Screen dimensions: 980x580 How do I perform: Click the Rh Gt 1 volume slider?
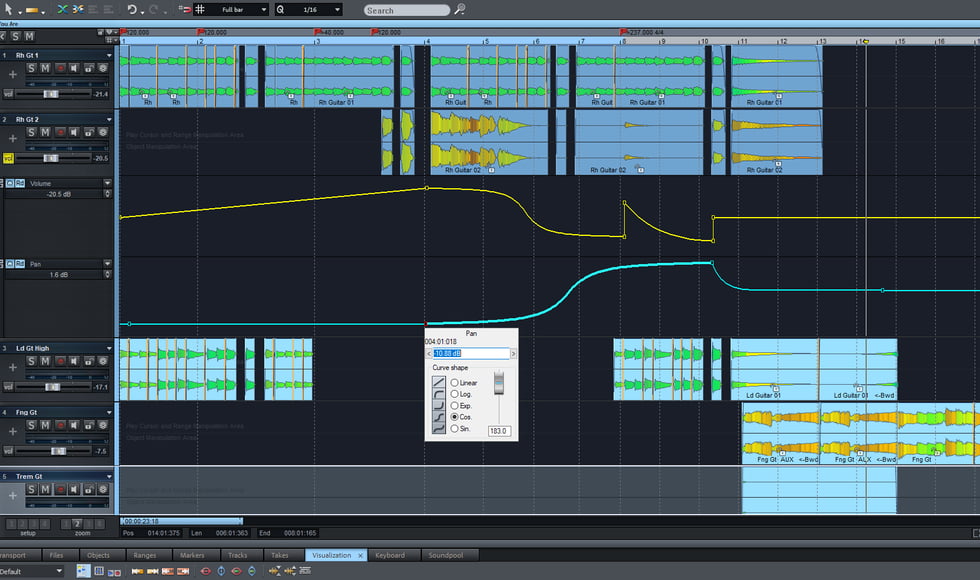tap(53, 94)
